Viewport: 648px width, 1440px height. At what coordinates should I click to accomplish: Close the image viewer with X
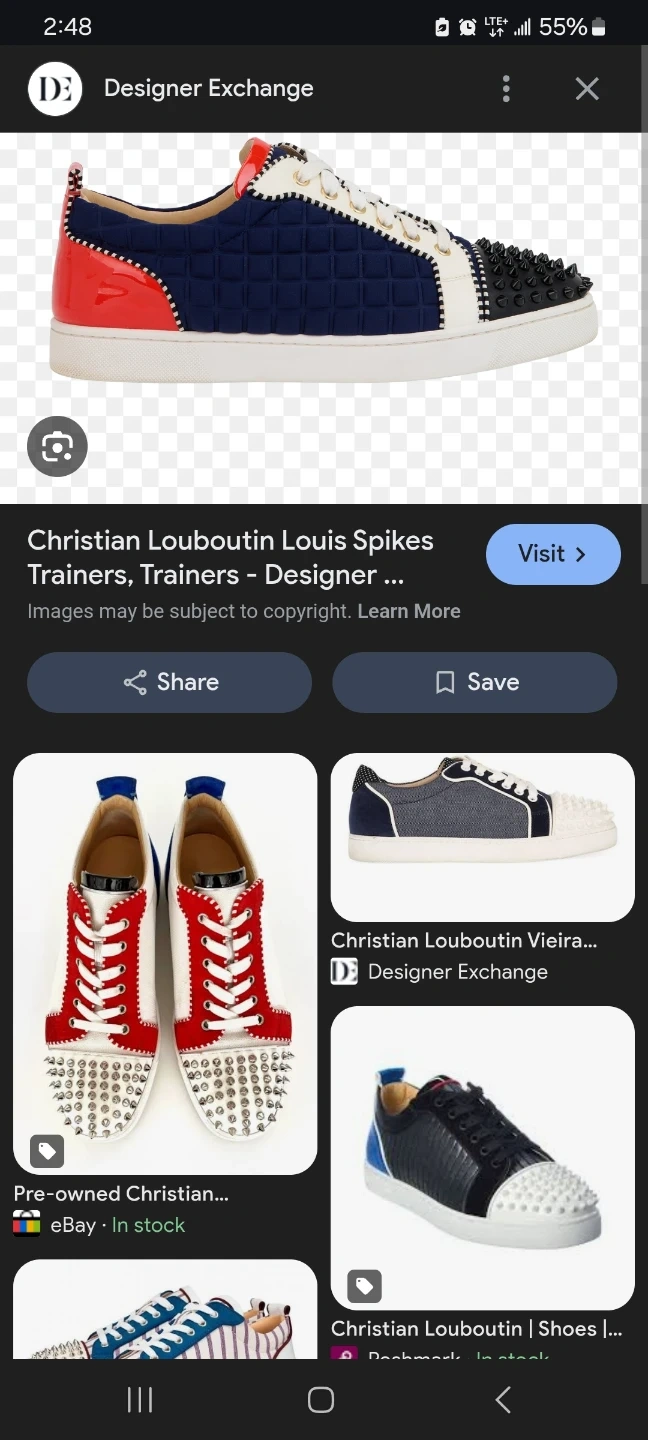[587, 89]
